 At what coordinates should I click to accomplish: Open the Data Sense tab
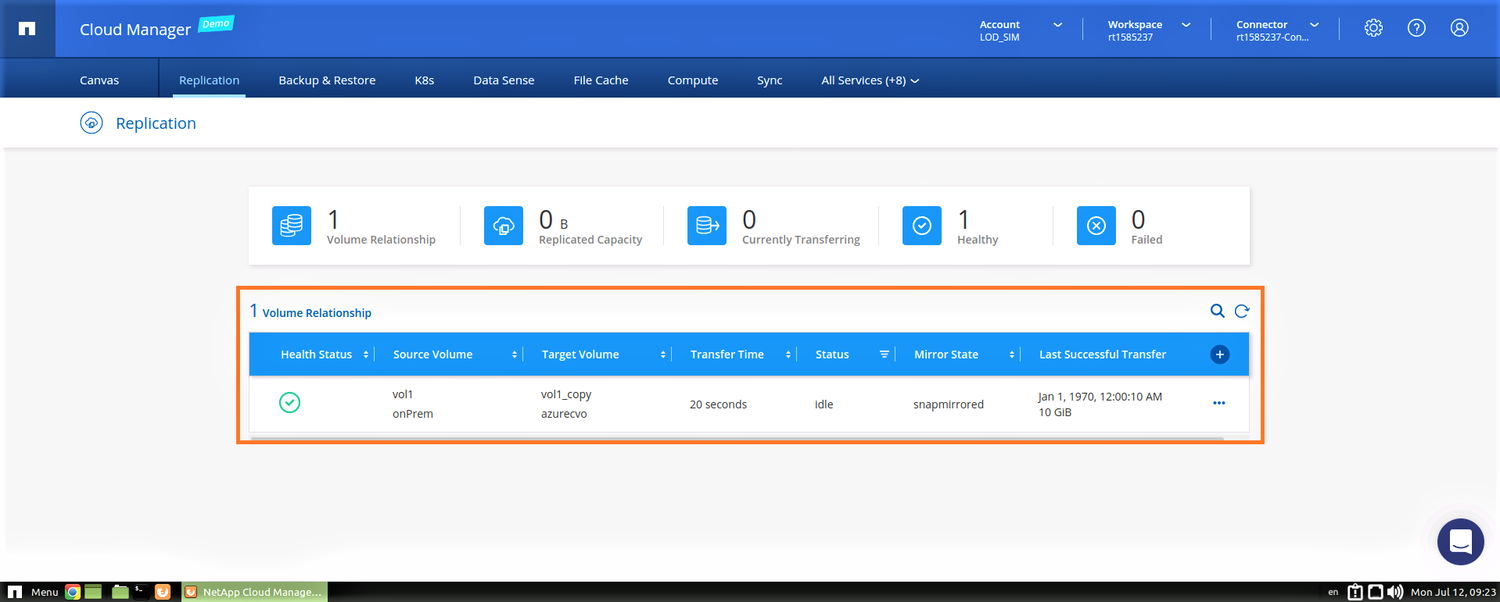pyautogui.click(x=504, y=80)
